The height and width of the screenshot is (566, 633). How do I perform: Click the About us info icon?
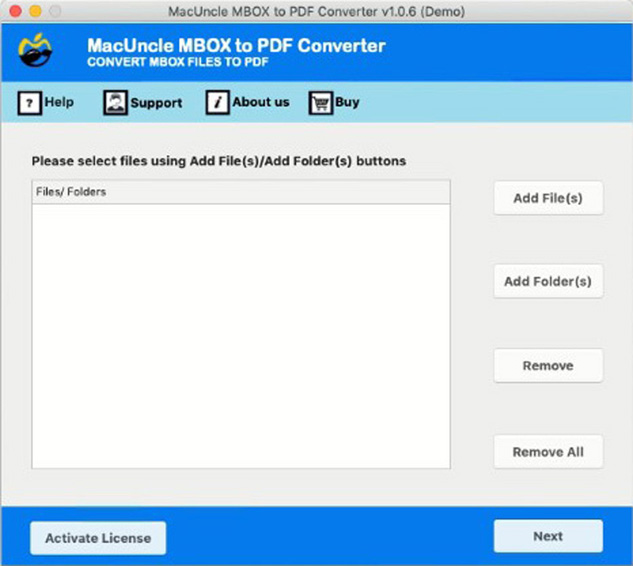(218, 103)
